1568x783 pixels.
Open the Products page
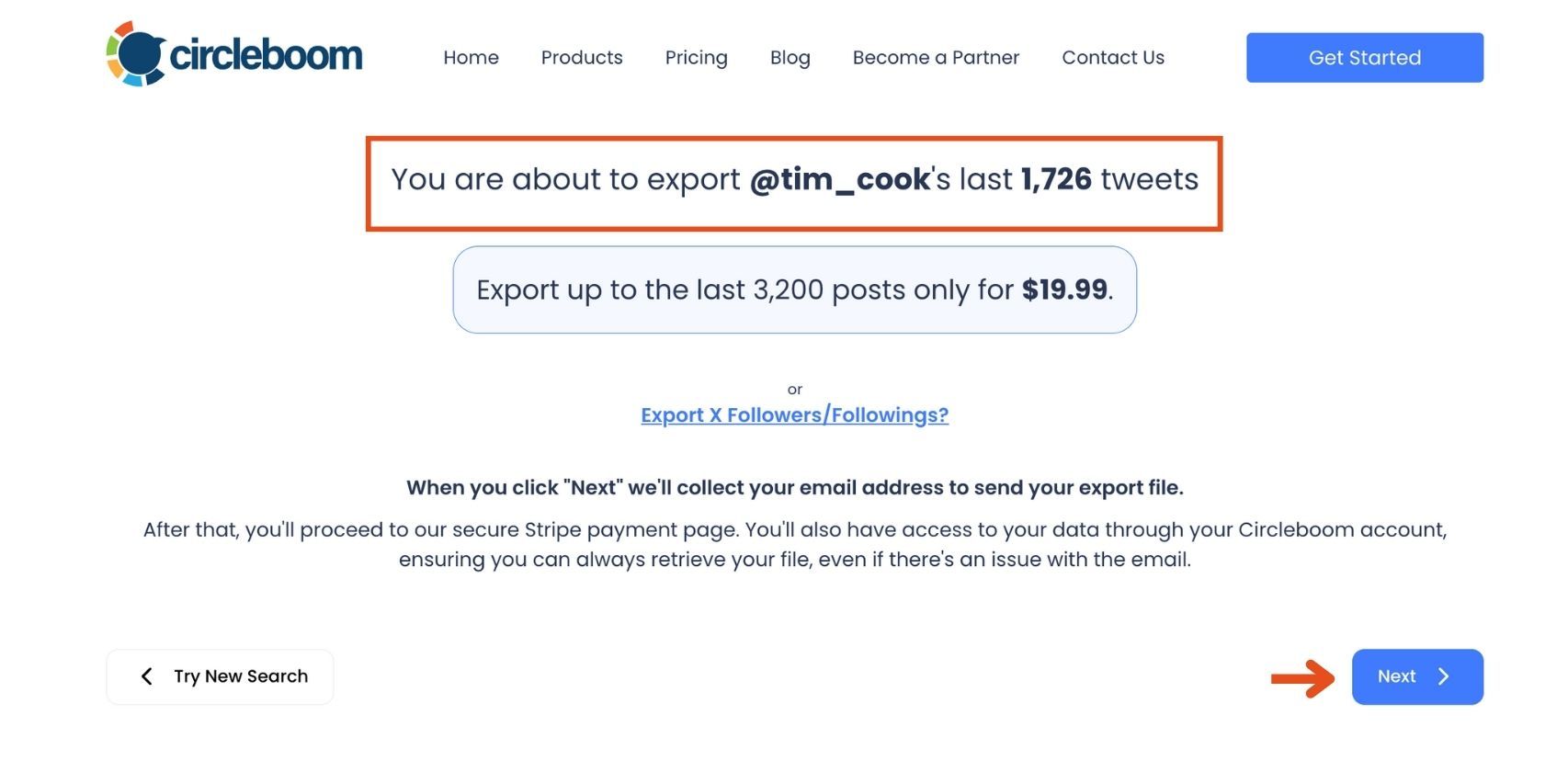[581, 57]
